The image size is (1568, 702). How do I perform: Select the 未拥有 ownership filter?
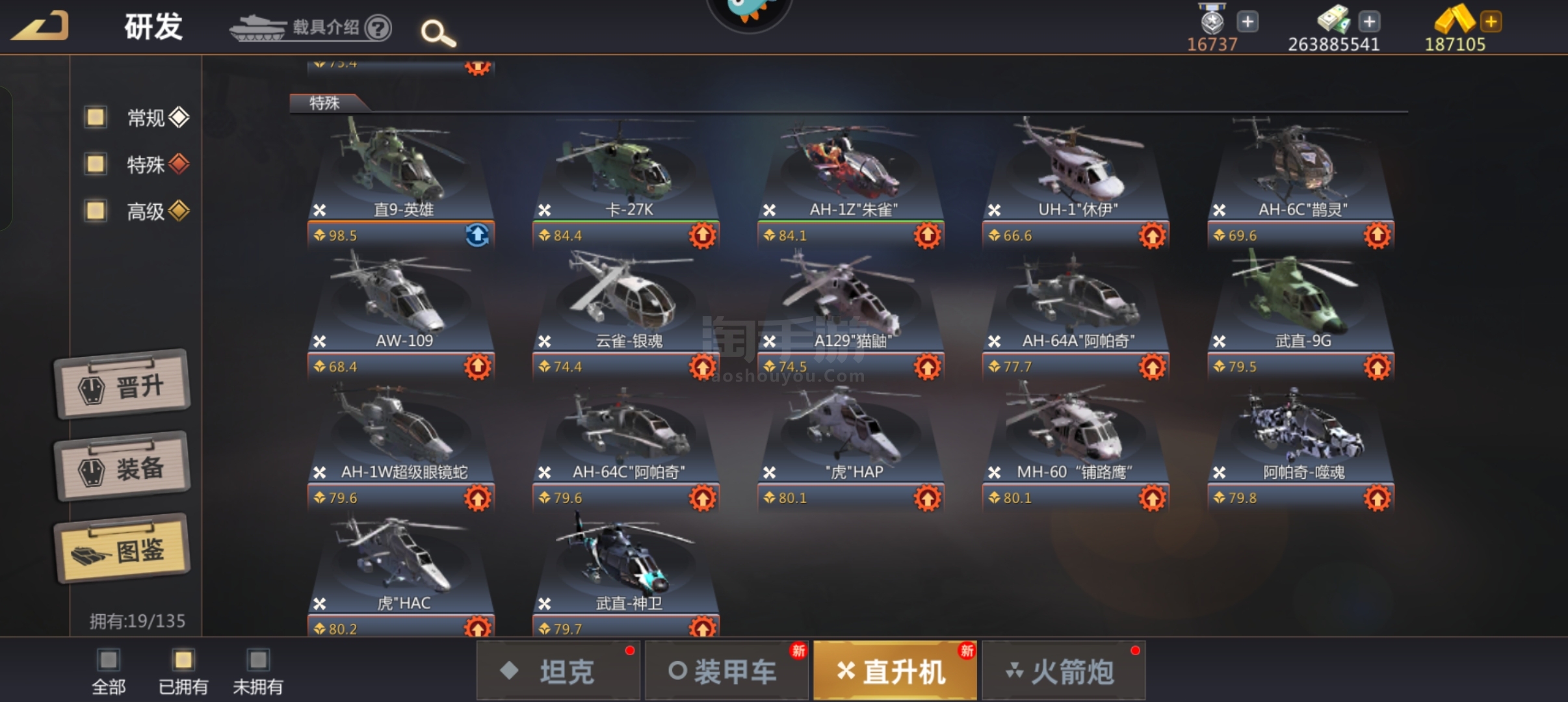click(x=258, y=671)
